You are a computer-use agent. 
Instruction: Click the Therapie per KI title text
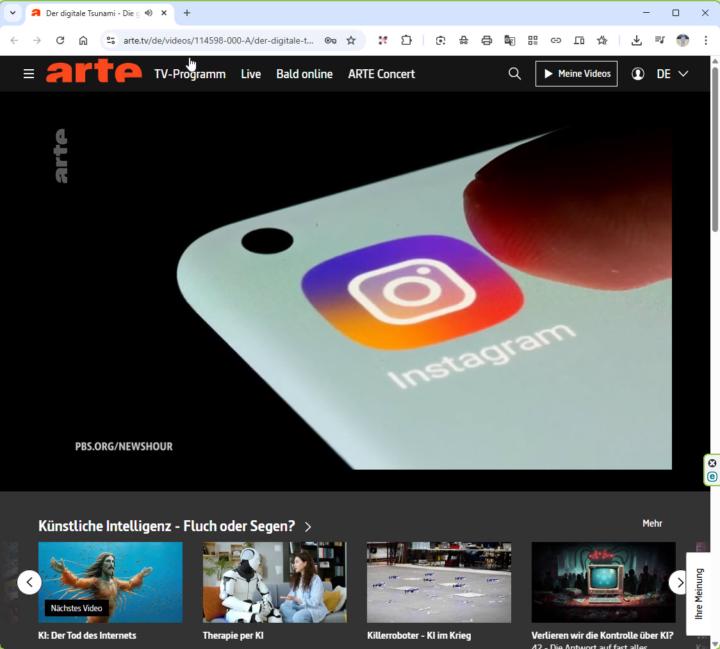click(233, 636)
